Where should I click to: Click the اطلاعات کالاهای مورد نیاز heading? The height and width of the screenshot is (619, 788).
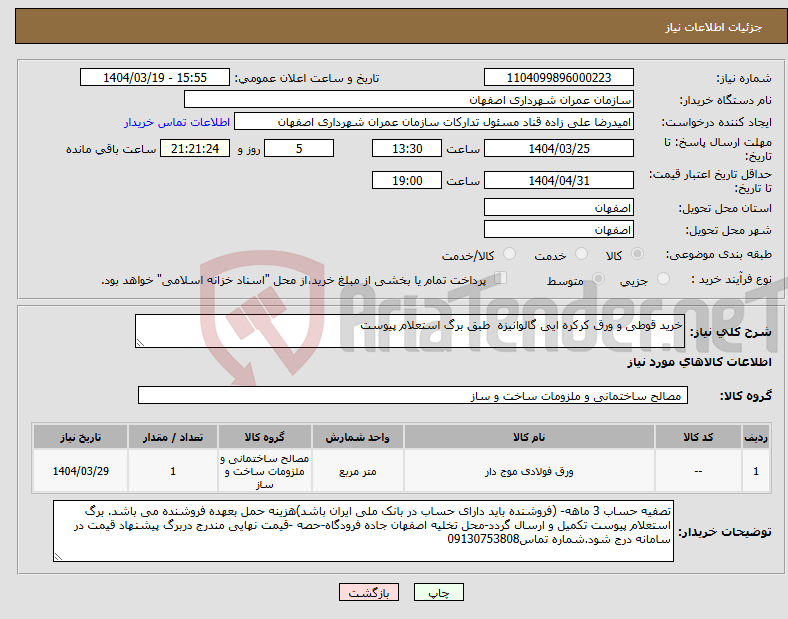699,362
